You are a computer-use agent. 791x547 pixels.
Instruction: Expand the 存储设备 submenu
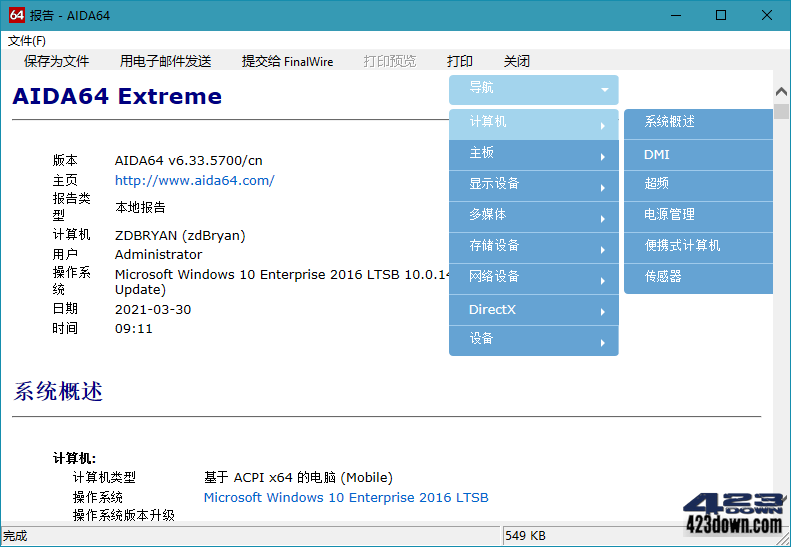pyautogui.click(x=534, y=248)
